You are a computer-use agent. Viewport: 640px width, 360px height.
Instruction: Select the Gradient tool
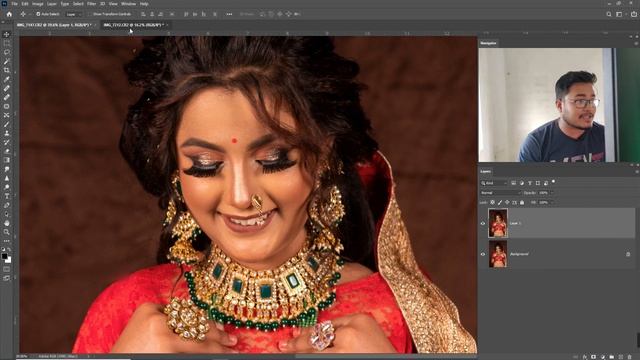[x=7, y=160]
